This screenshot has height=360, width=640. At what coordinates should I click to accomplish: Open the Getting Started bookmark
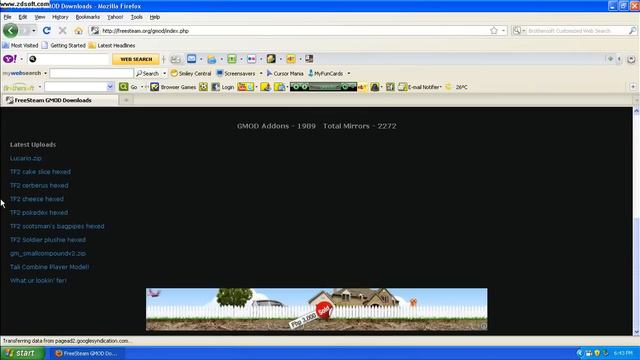(x=64, y=45)
